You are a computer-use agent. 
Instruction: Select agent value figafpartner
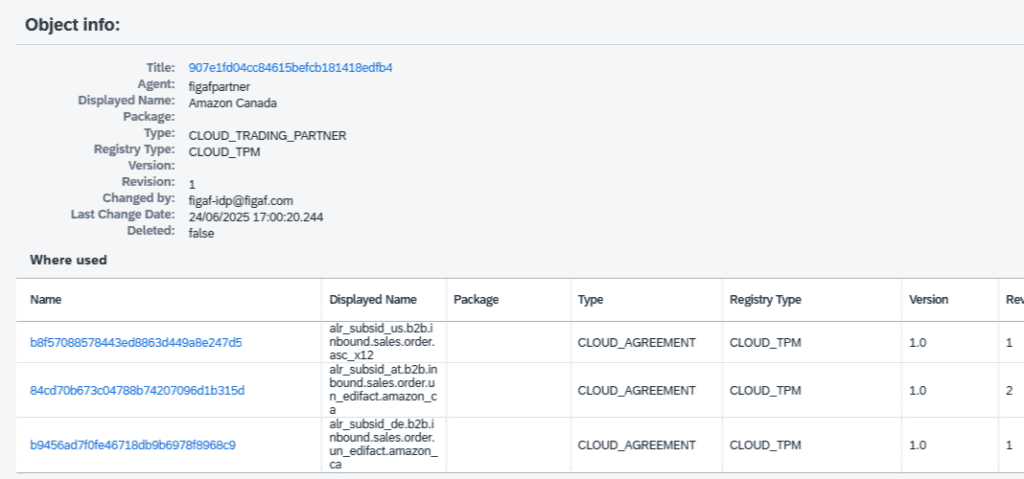click(x=219, y=86)
